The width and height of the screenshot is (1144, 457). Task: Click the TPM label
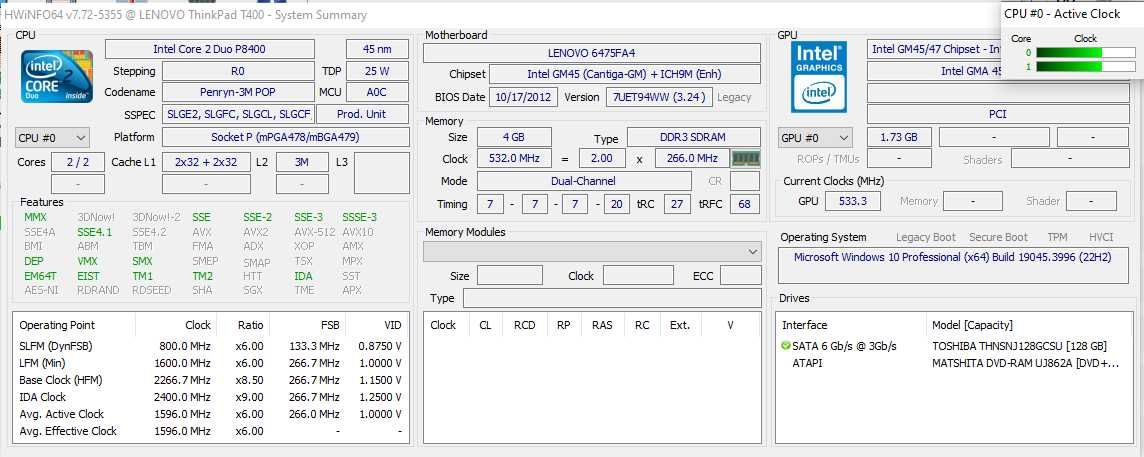1057,237
